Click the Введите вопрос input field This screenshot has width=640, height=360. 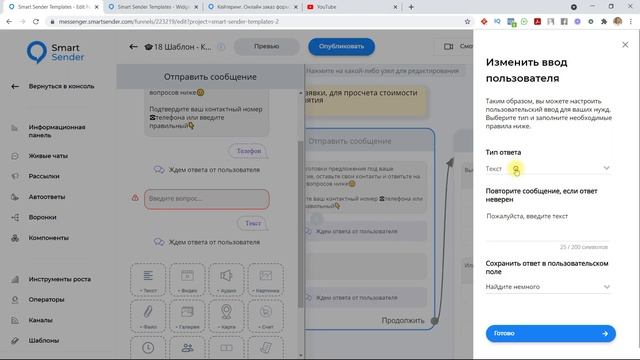coord(207,199)
